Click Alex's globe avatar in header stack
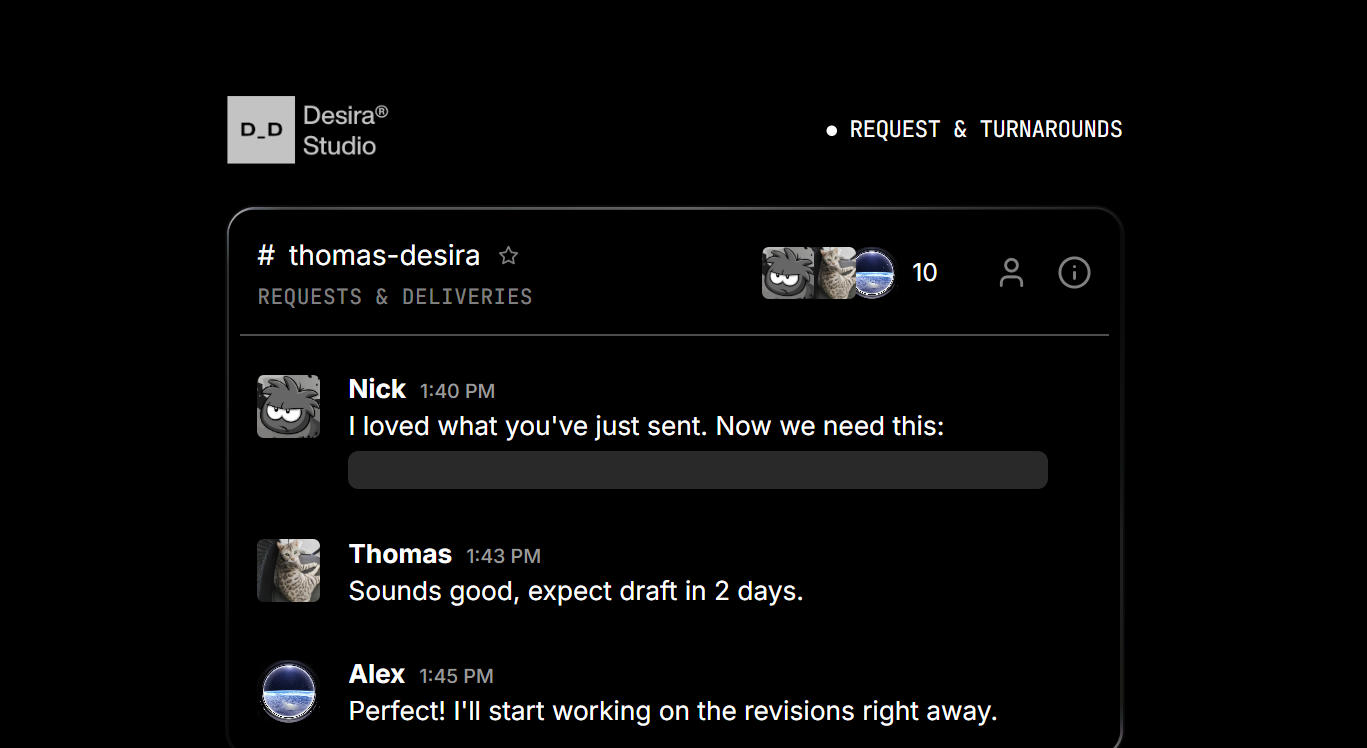Viewport: 1367px width, 748px height. pyautogui.click(x=874, y=273)
